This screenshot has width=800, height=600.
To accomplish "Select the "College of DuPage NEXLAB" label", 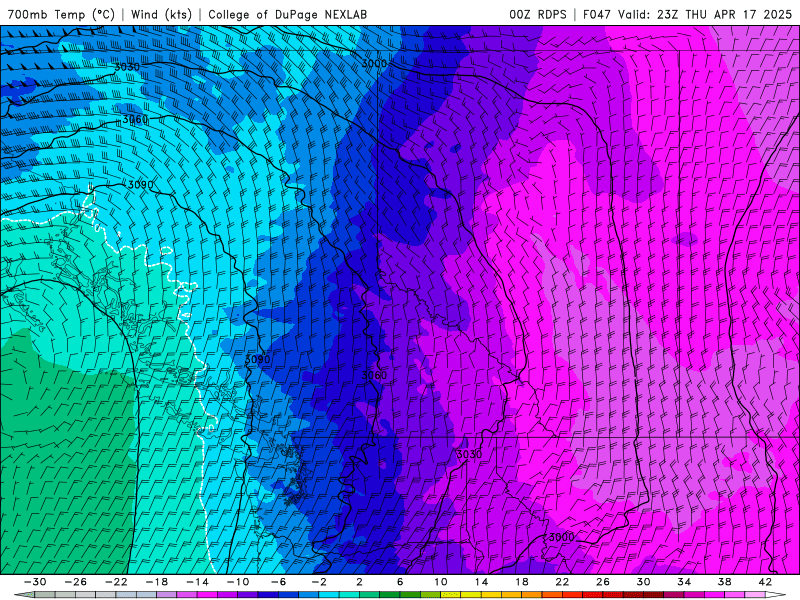I will [287, 14].
